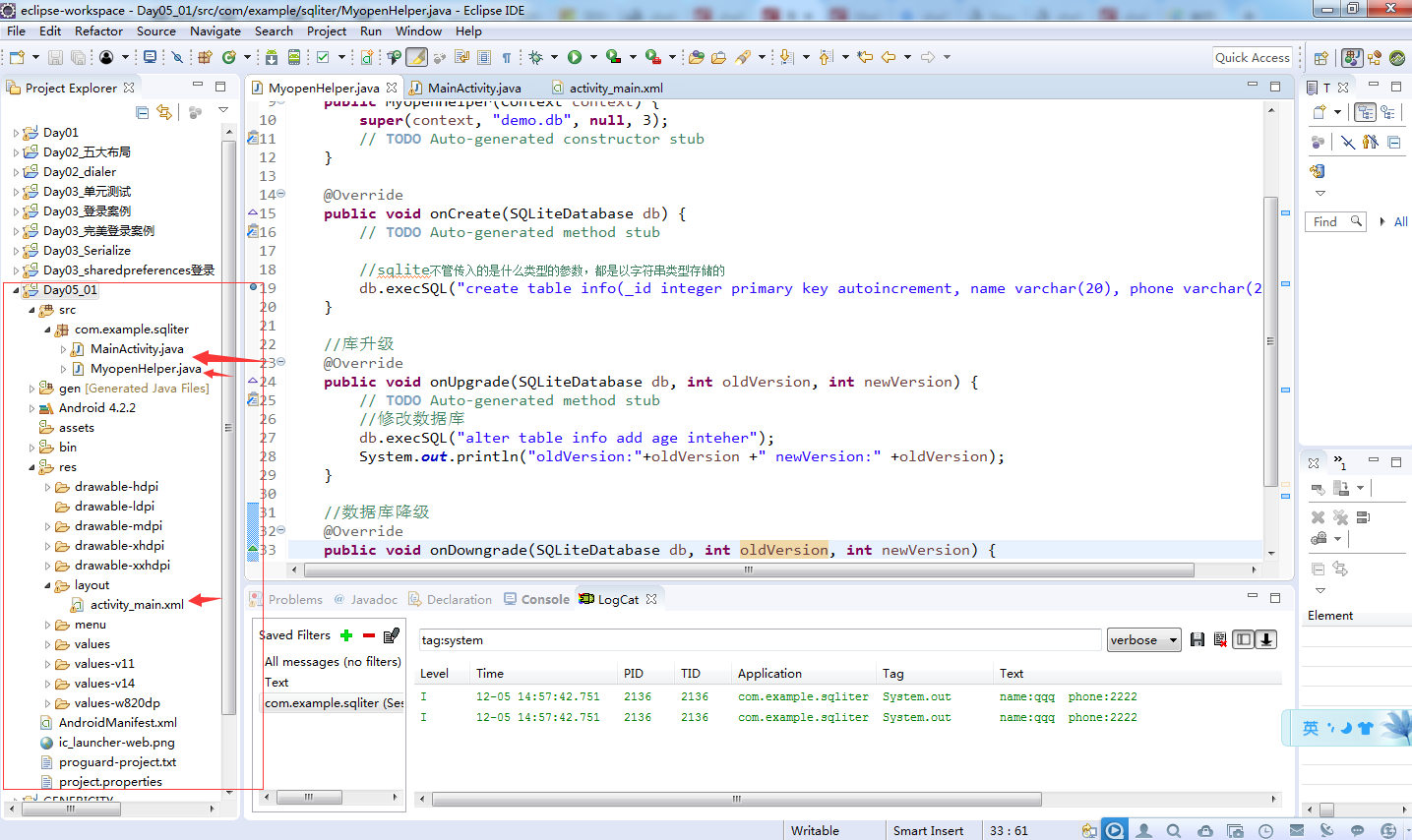This screenshot has width=1412, height=840.
Task: Click the tag:system LogCat search field
Action: (758, 639)
